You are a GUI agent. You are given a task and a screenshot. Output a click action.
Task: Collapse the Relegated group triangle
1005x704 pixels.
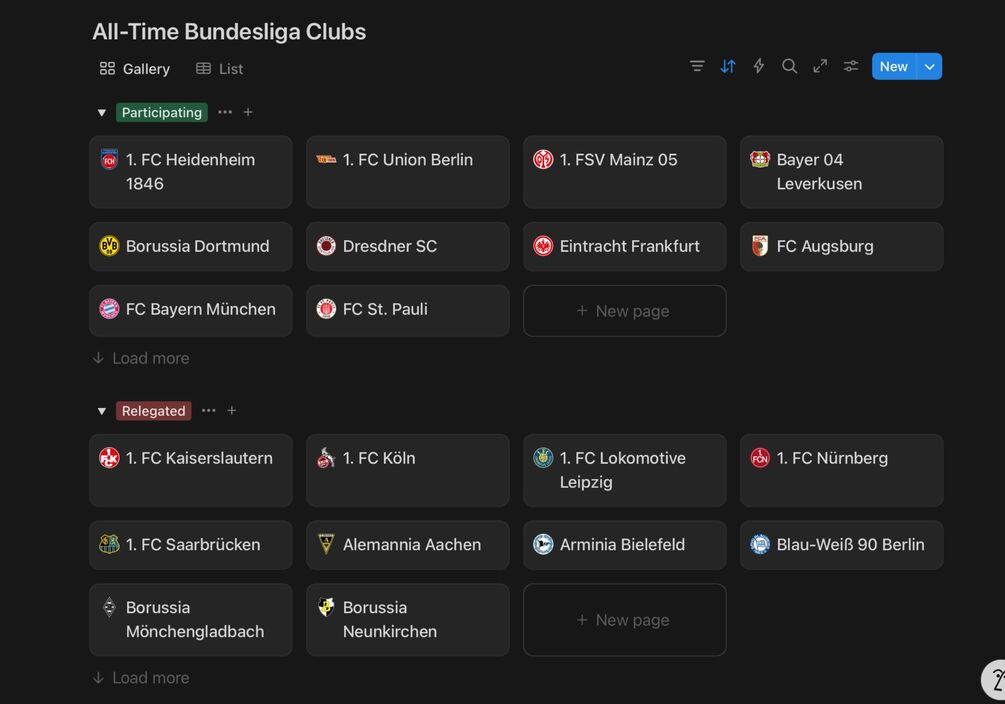(101, 411)
